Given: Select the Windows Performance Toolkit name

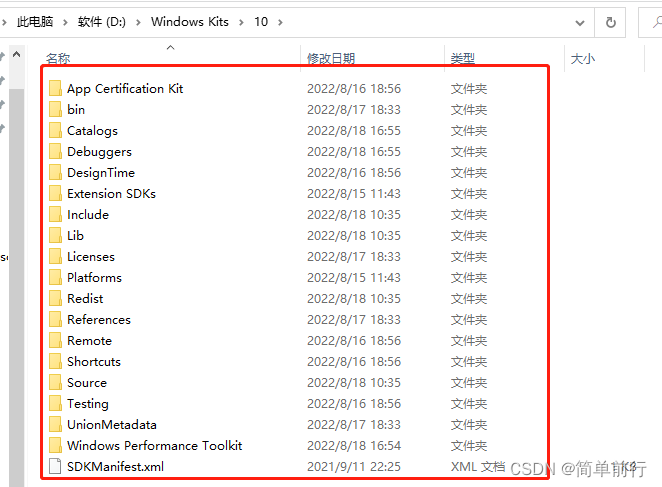Looking at the screenshot, I should pos(155,446).
